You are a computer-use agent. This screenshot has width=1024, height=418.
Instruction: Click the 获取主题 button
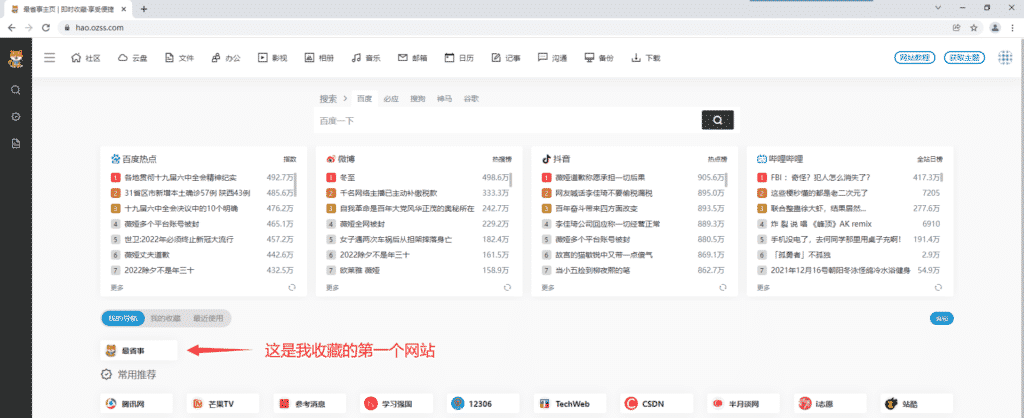tap(965, 57)
